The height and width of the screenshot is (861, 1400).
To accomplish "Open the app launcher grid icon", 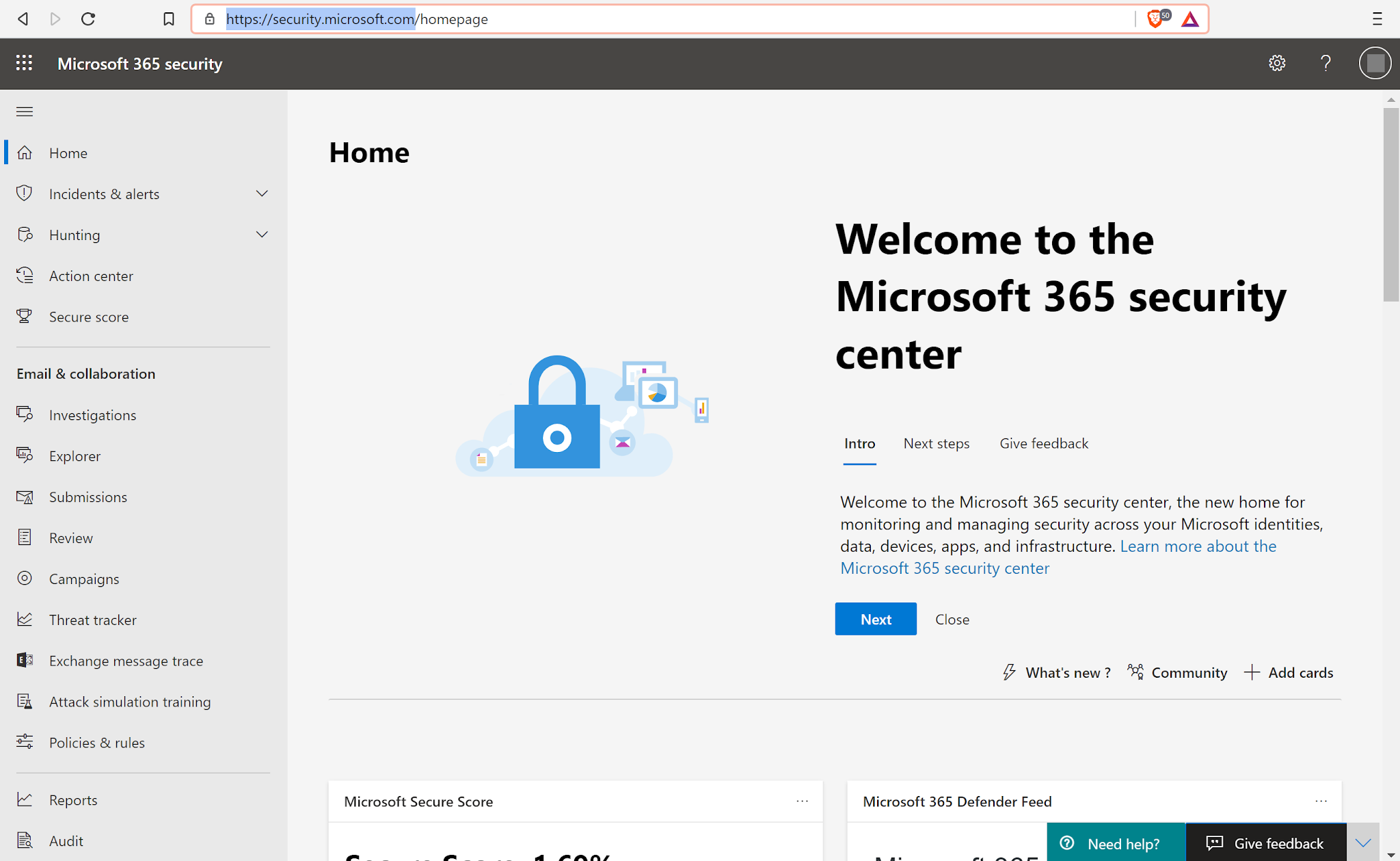I will 23,63.
